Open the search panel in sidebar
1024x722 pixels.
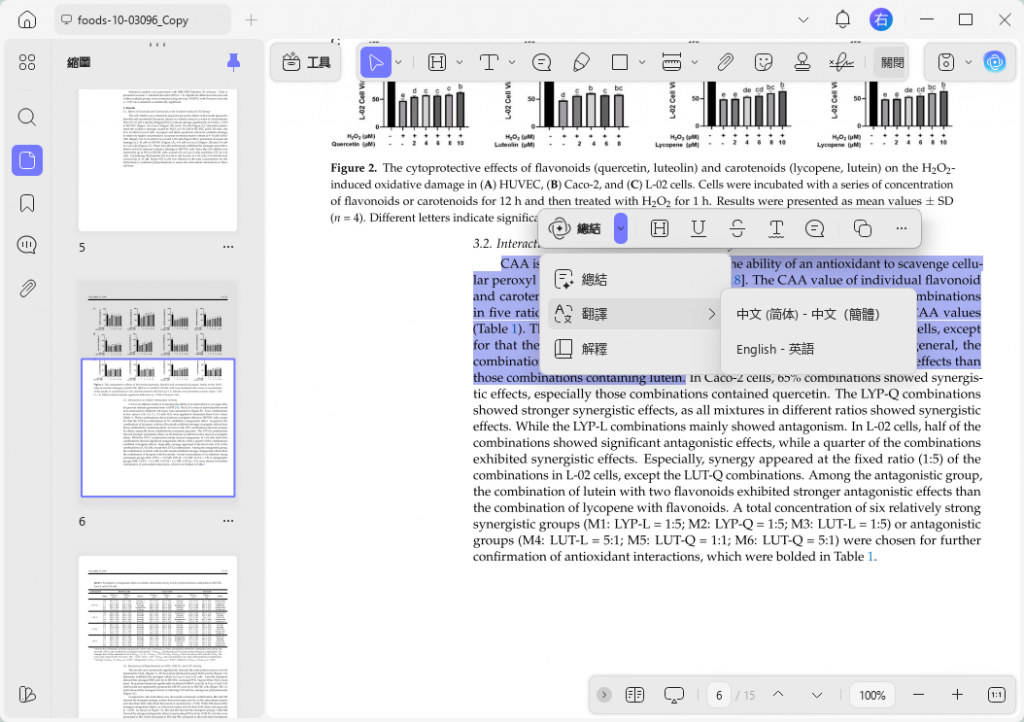click(27, 118)
